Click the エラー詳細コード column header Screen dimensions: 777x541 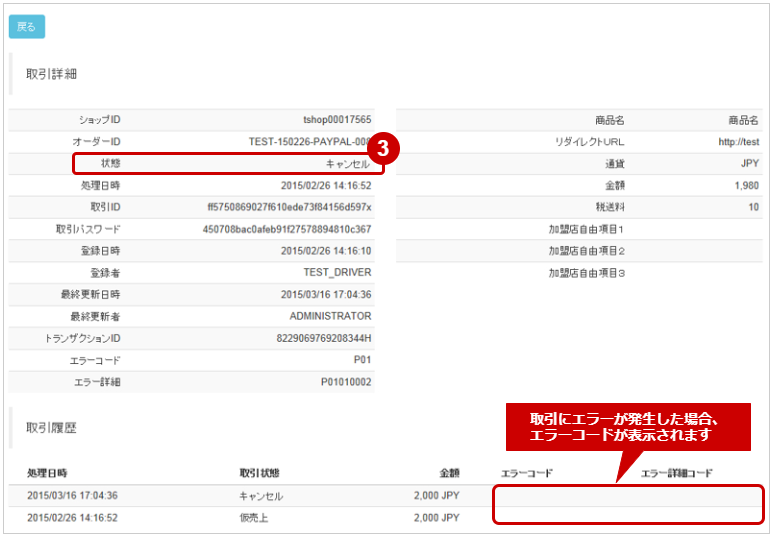pos(676,473)
